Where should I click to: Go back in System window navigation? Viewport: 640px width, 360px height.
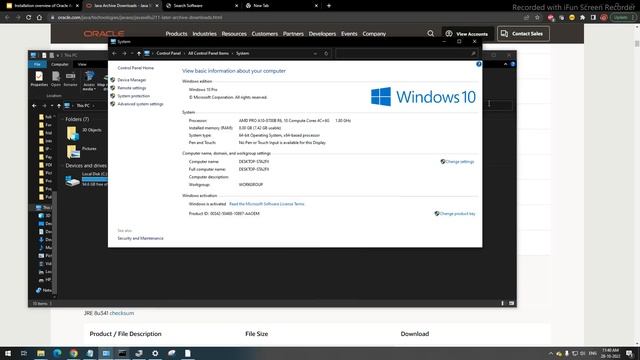pos(114,53)
